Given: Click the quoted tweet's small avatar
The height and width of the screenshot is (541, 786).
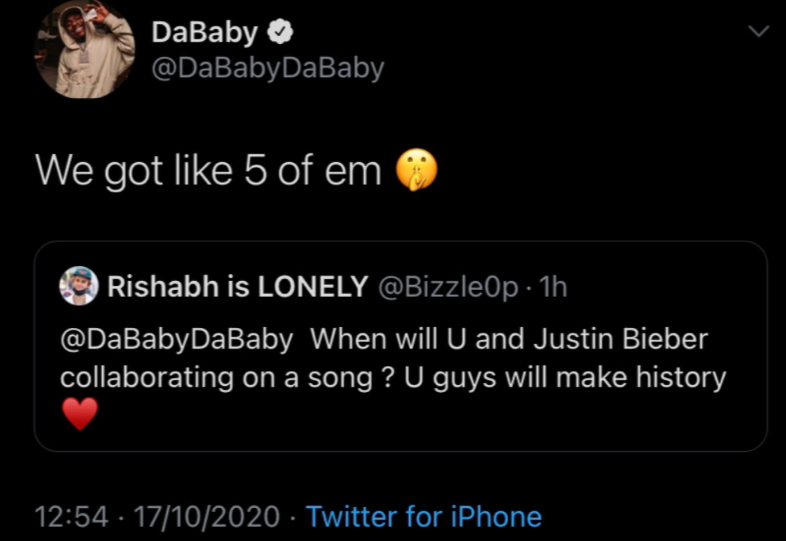Looking at the screenshot, I should tap(78, 288).
